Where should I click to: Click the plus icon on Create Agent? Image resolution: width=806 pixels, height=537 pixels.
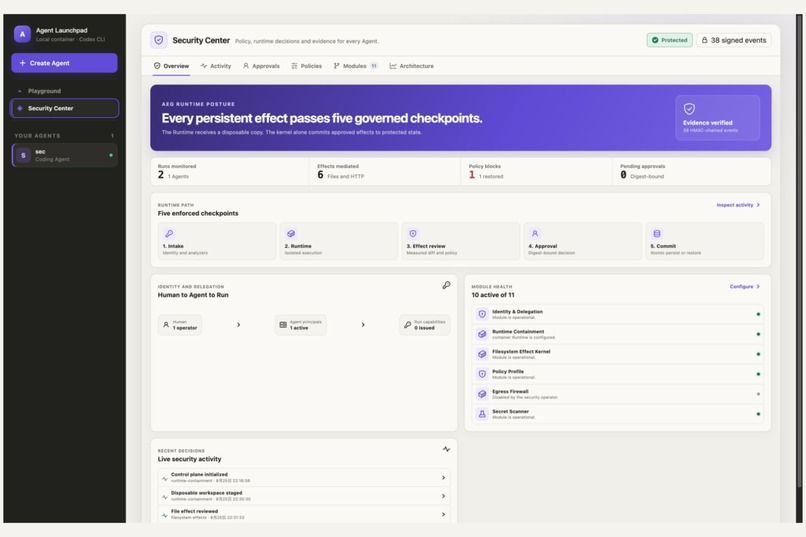(x=22, y=63)
